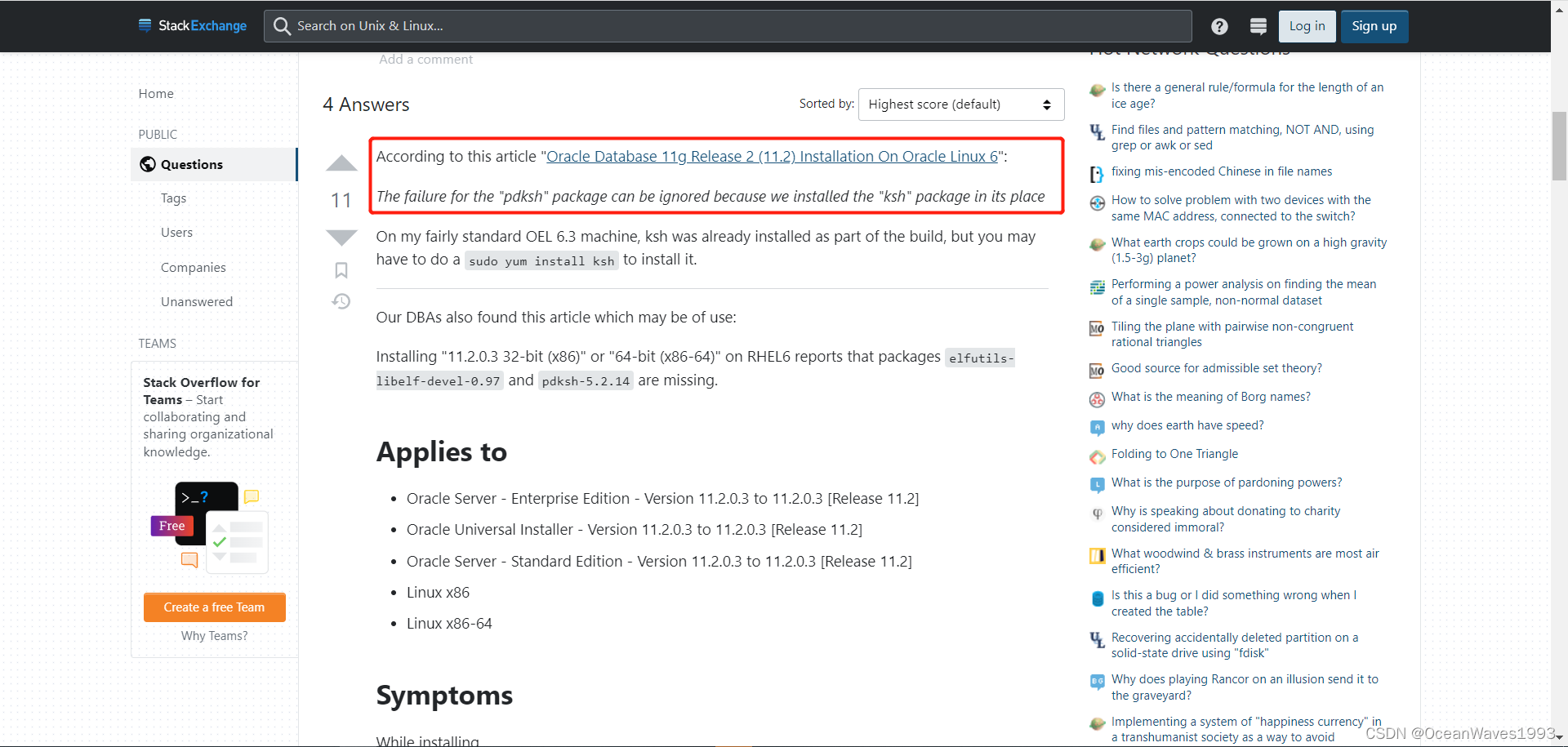Click site icon beside created the table question
The image size is (1568, 747).
pos(1098,598)
